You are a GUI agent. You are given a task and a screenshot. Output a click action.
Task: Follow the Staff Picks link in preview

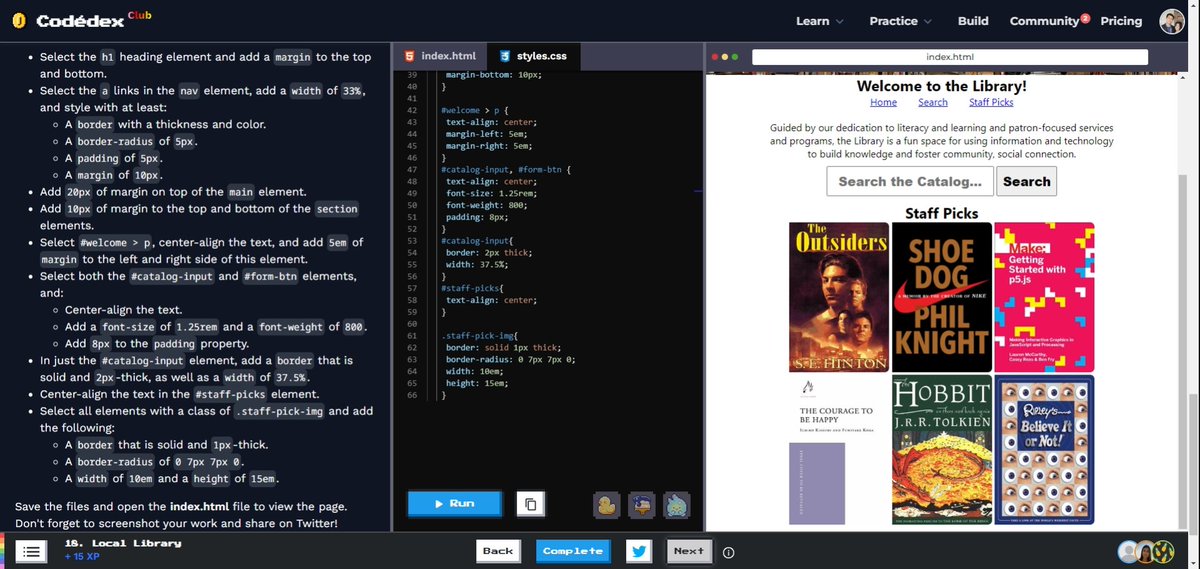pos(991,102)
